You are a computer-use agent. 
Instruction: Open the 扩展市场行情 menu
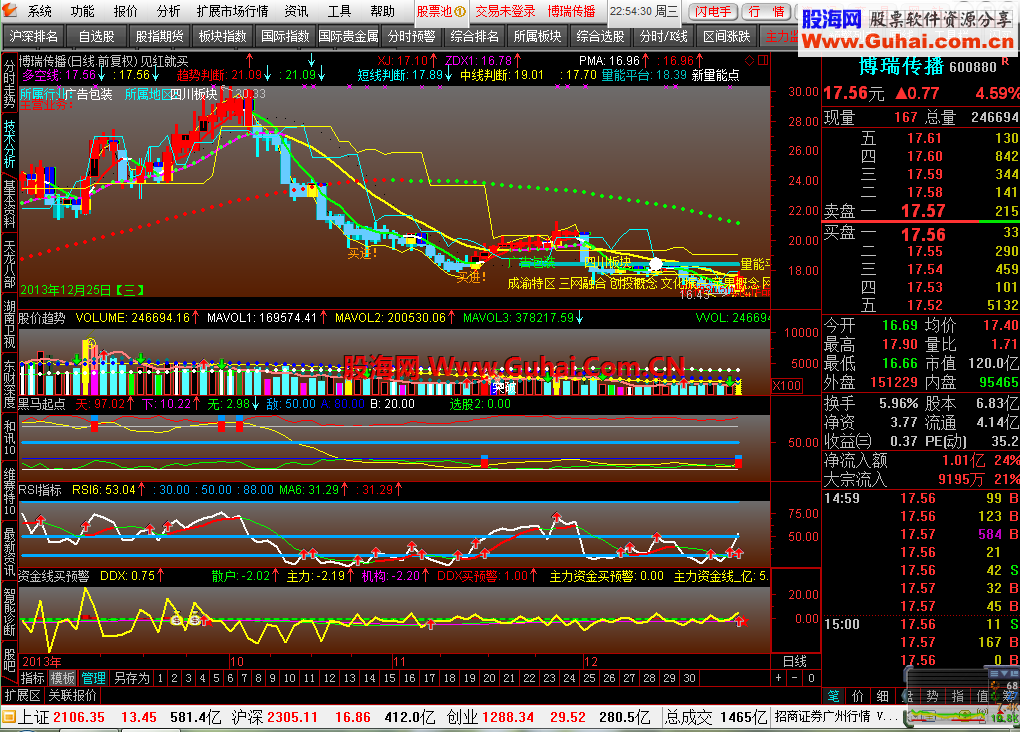(232, 11)
